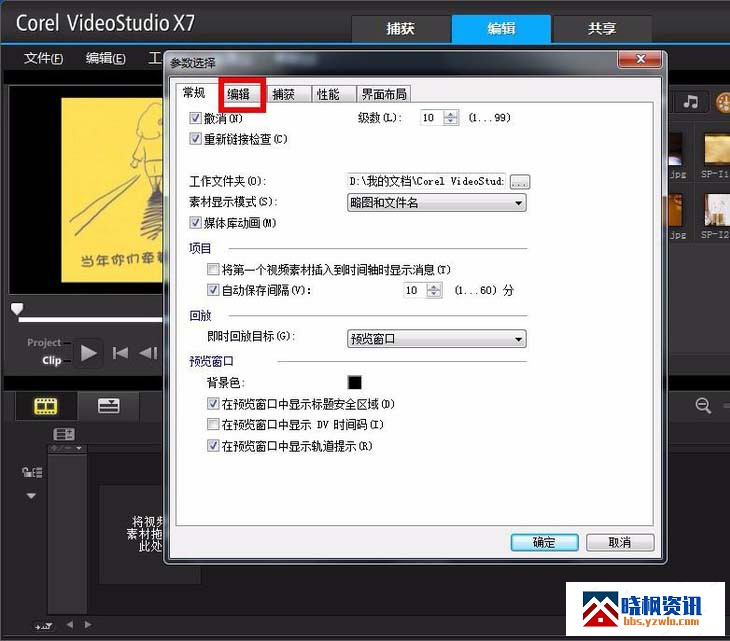
Task: Switch to Storyboard view icon
Action: point(46,406)
